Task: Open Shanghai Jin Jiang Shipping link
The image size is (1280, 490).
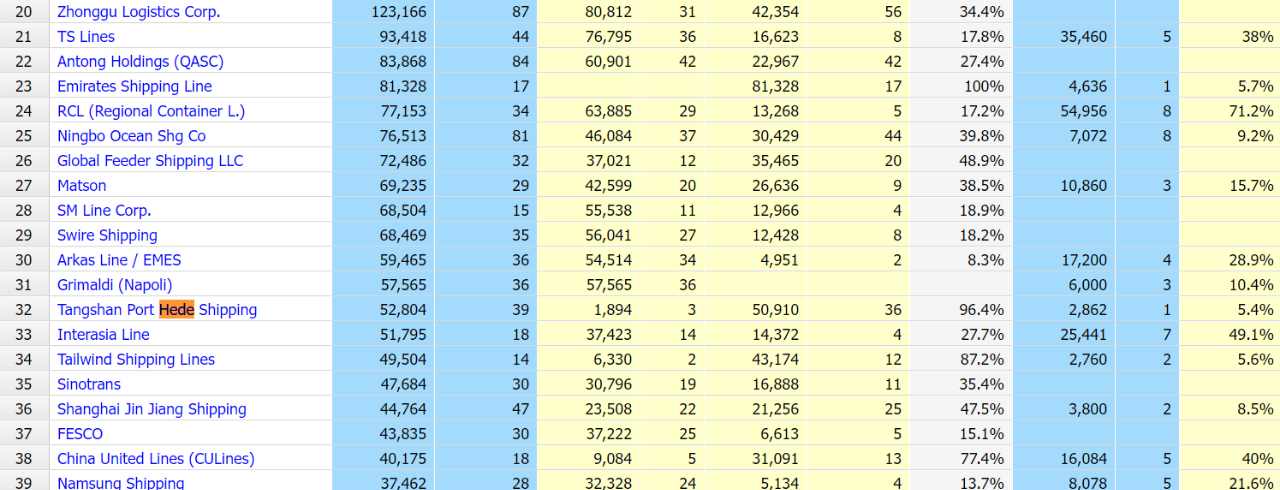Action: tap(151, 409)
